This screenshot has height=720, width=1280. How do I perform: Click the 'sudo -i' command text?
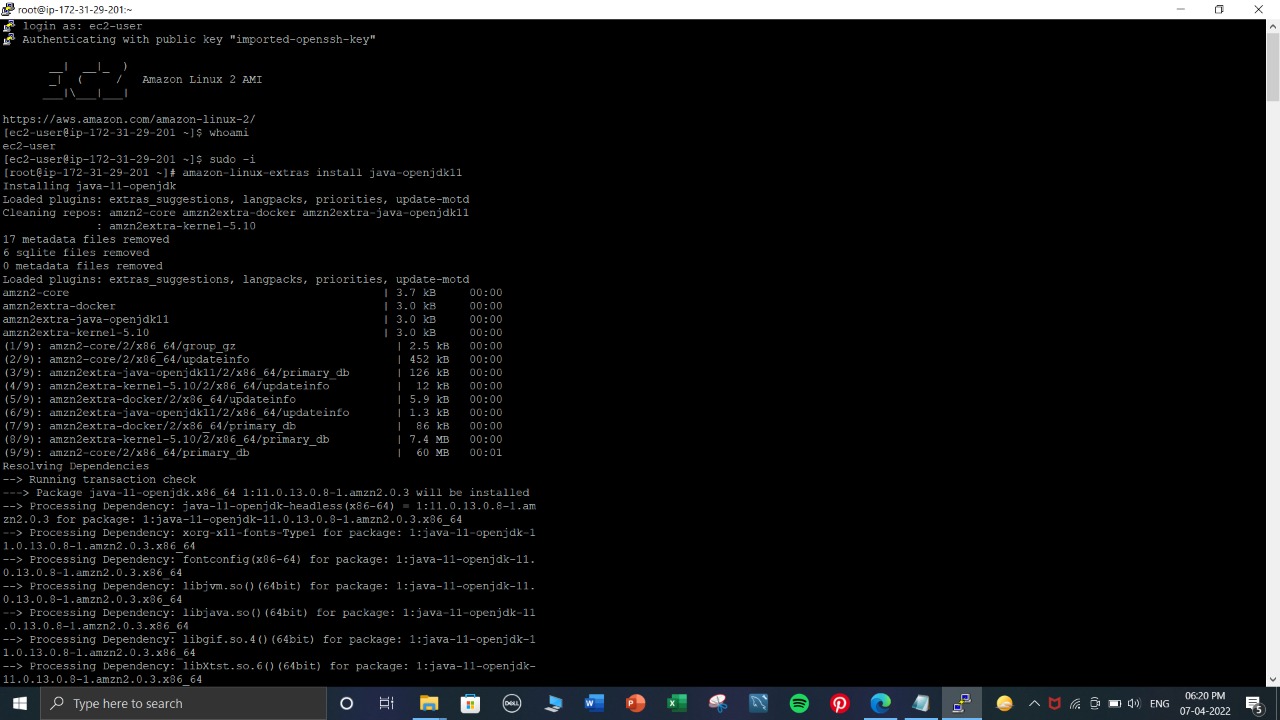[x=232, y=159]
